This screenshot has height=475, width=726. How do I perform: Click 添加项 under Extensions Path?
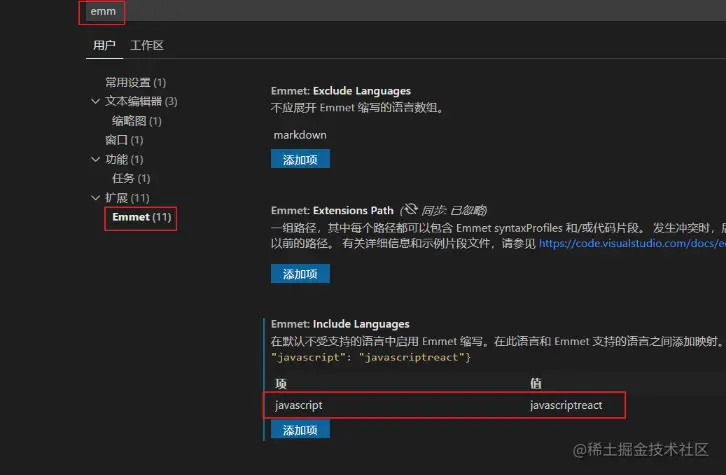(x=300, y=274)
